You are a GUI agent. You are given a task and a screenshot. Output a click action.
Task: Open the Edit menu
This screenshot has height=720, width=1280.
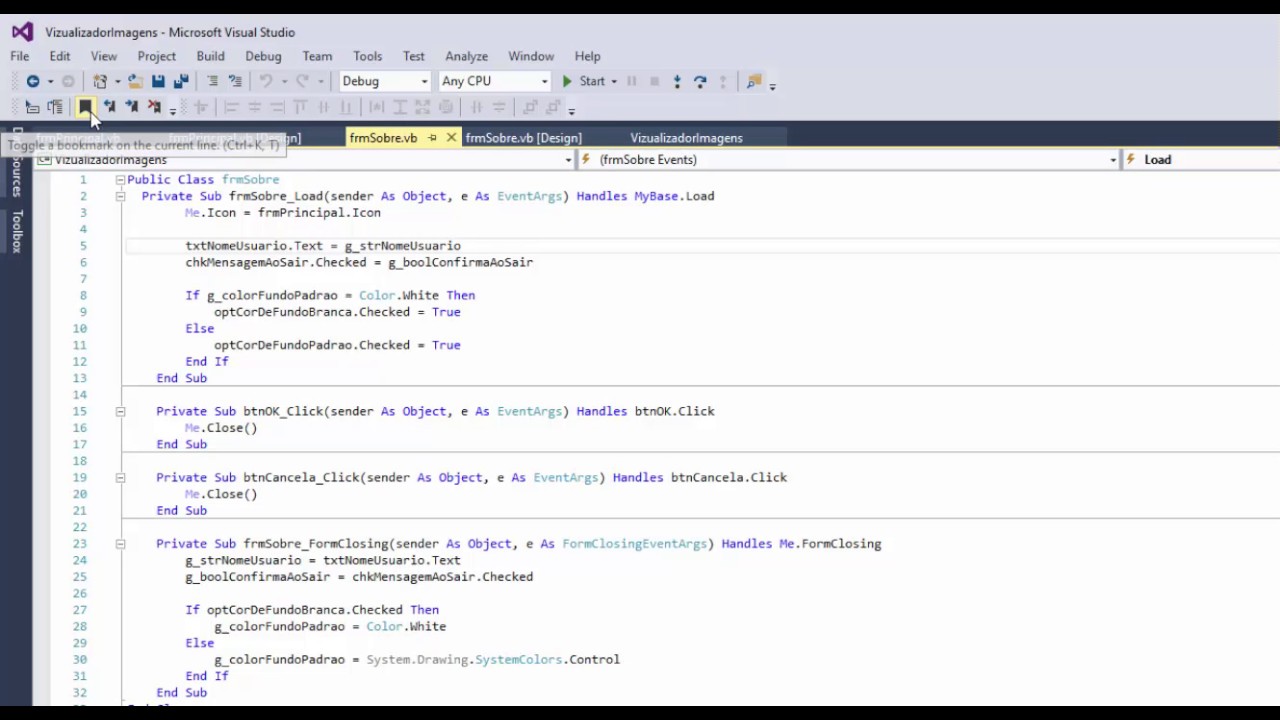60,56
